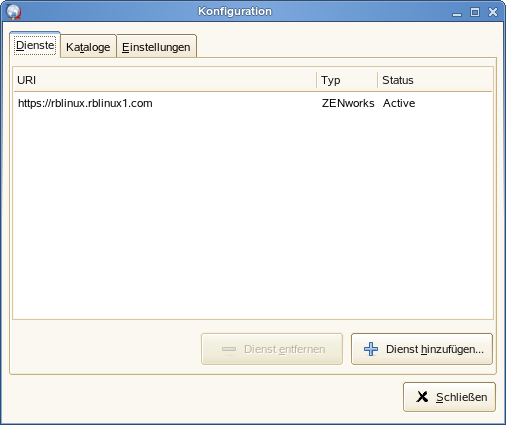Click the Dienst hinzufügen button
The image size is (506, 425).
click(422, 349)
